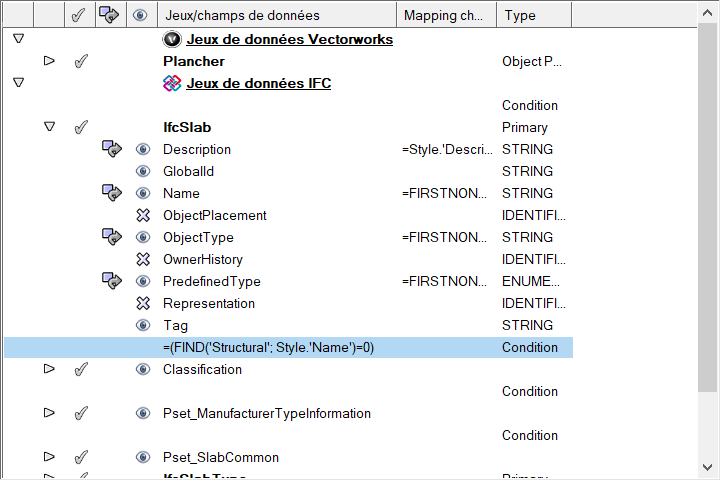
Task: Toggle the checkmark on Plancher row
Action: point(81,61)
